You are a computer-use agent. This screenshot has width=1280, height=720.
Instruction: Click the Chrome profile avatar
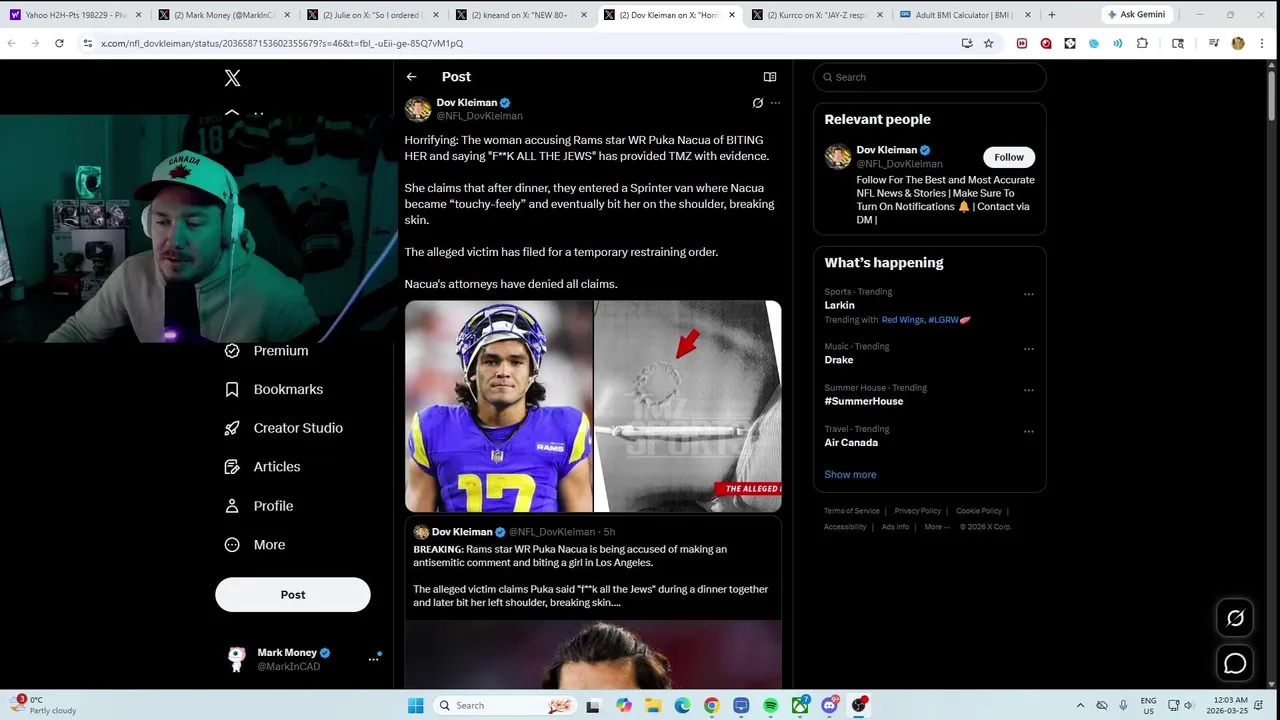(x=1238, y=43)
